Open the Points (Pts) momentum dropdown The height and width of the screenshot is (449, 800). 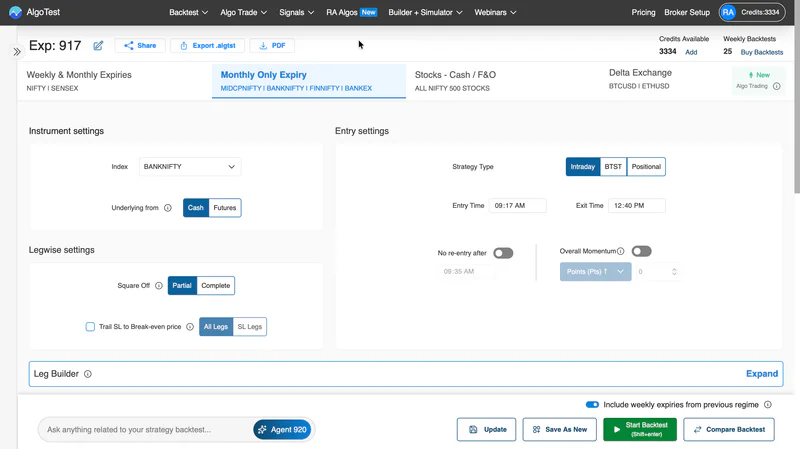tap(595, 271)
